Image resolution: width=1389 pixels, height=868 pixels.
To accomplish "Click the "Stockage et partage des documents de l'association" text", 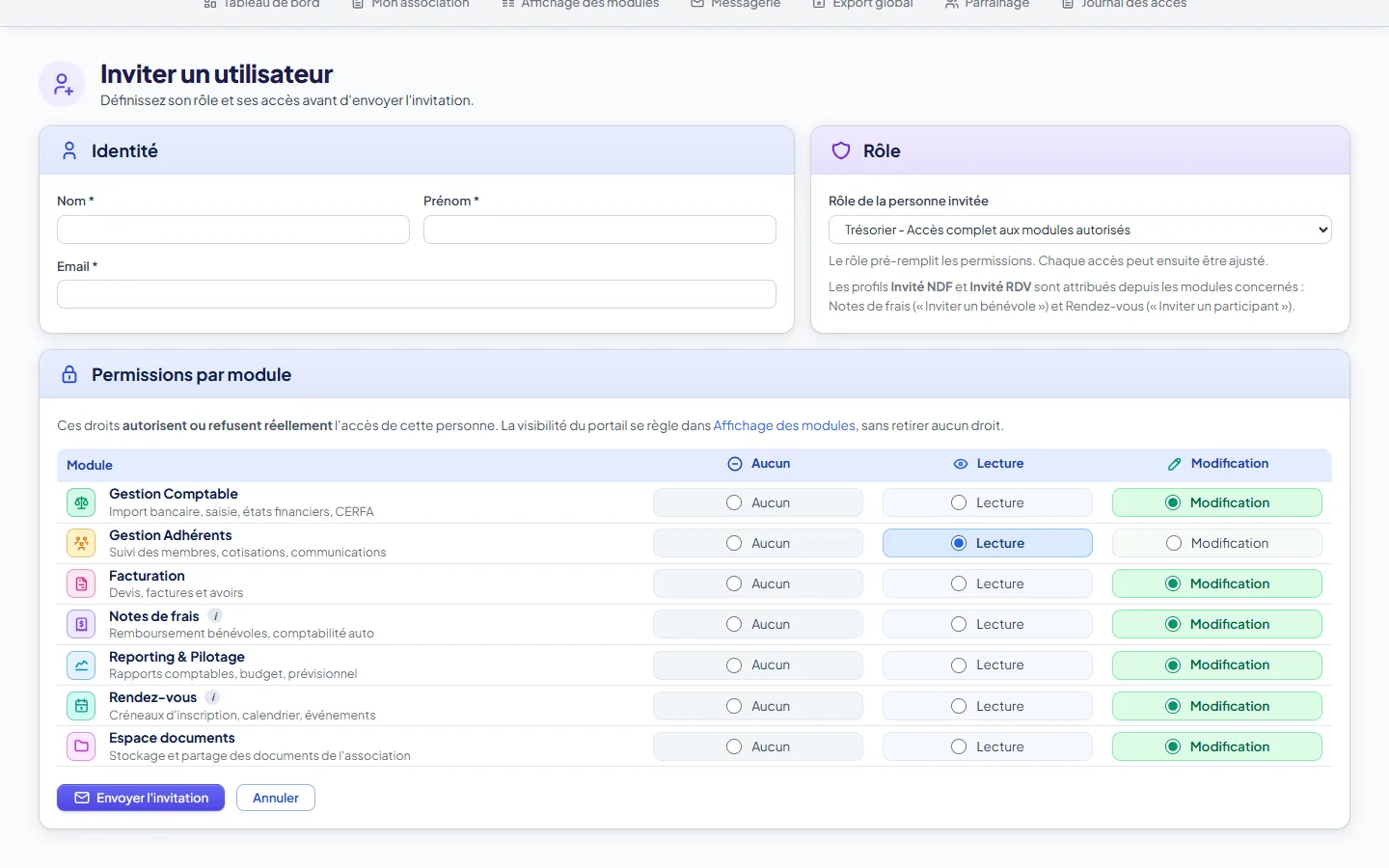I will tap(259, 756).
